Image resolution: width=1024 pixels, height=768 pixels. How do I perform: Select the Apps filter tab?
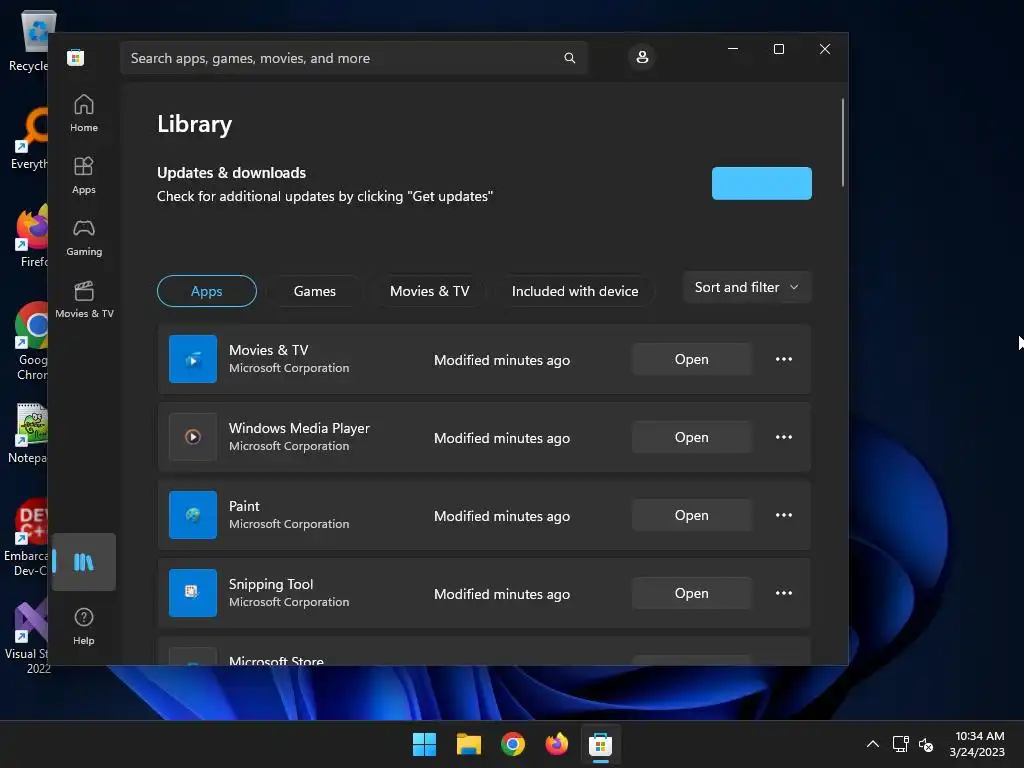tap(206, 291)
